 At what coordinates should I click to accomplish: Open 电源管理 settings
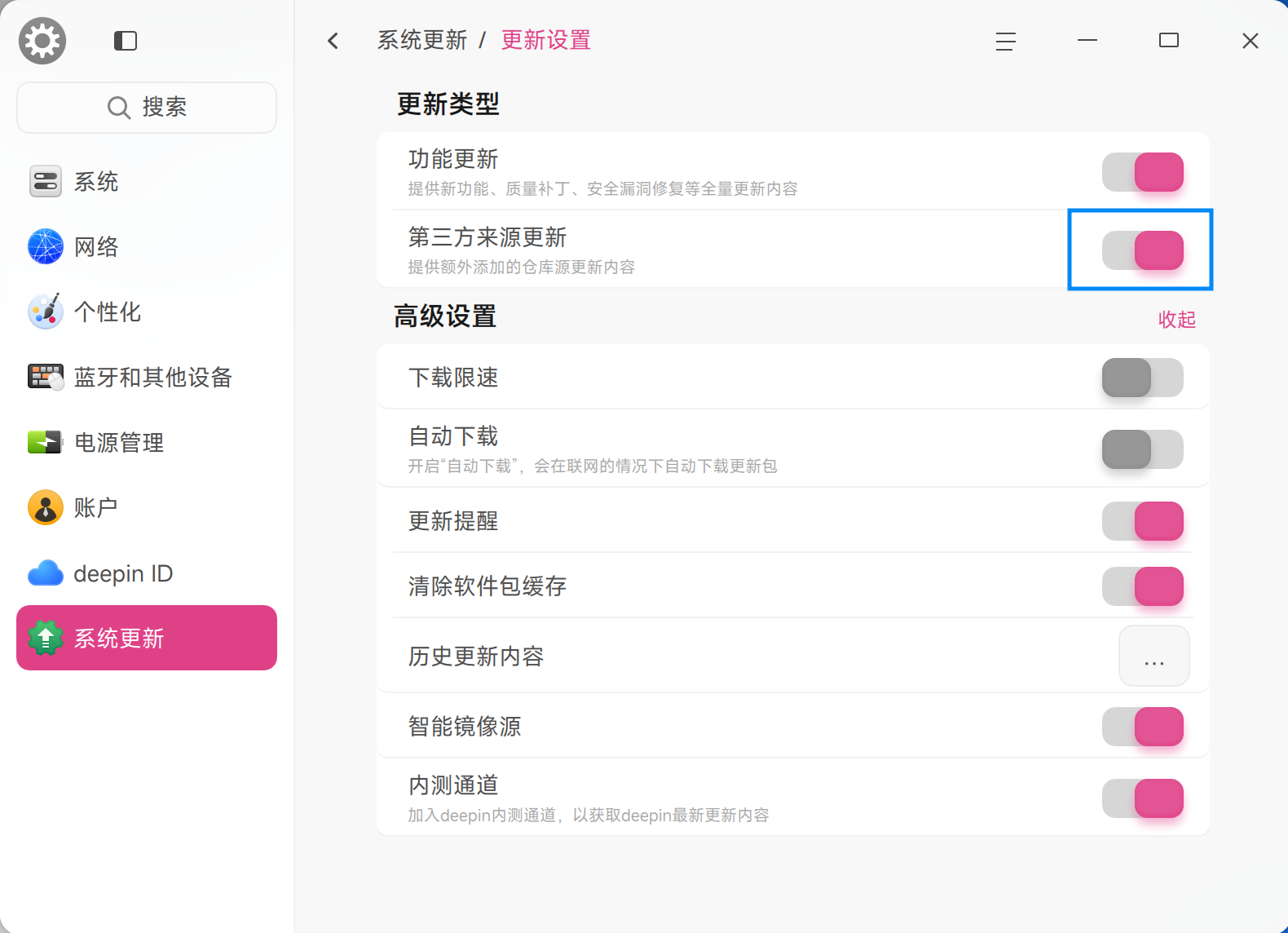[x=147, y=442]
